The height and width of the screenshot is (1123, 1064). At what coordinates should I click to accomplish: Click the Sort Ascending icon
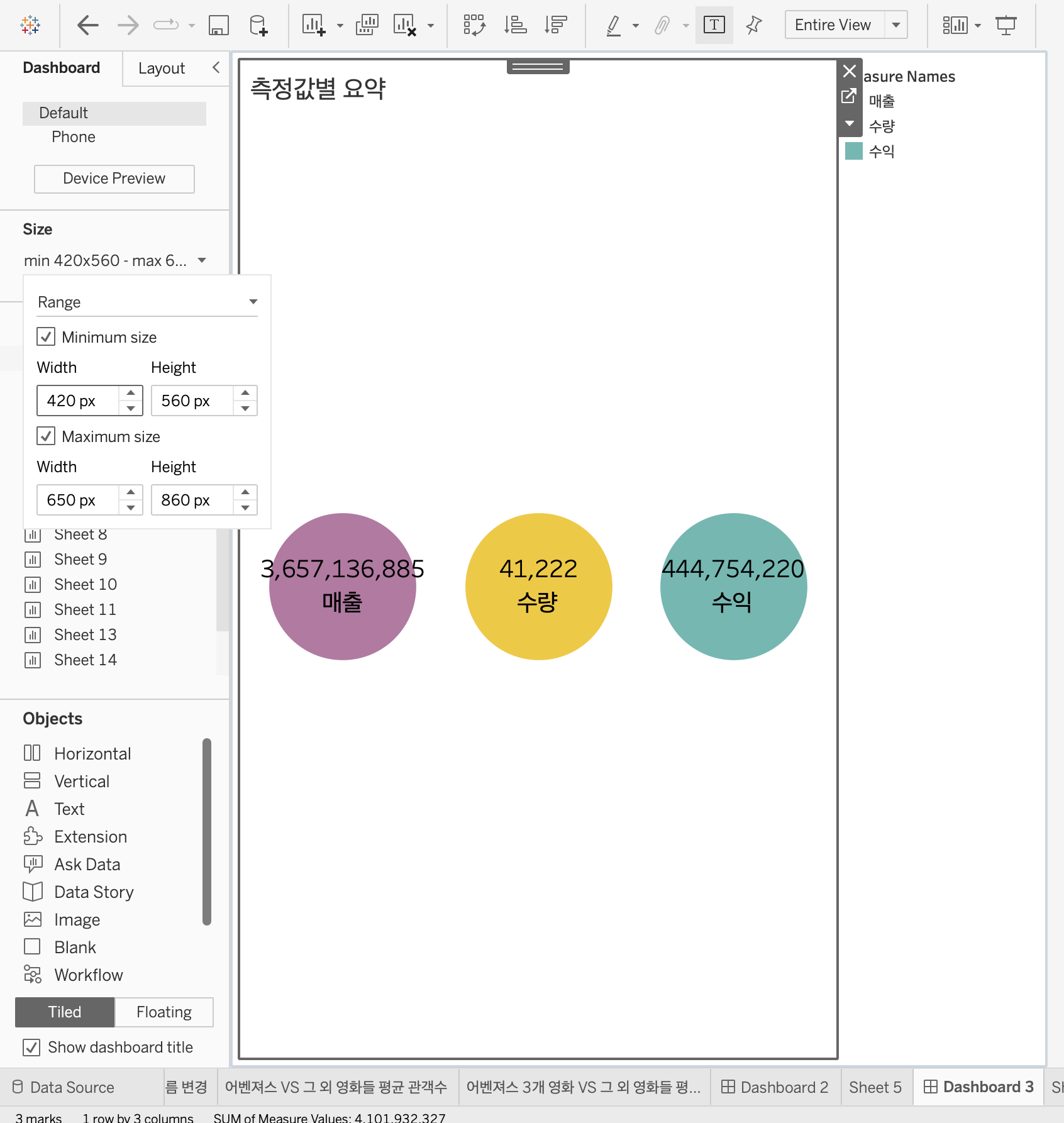pyautogui.click(x=515, y=25)
